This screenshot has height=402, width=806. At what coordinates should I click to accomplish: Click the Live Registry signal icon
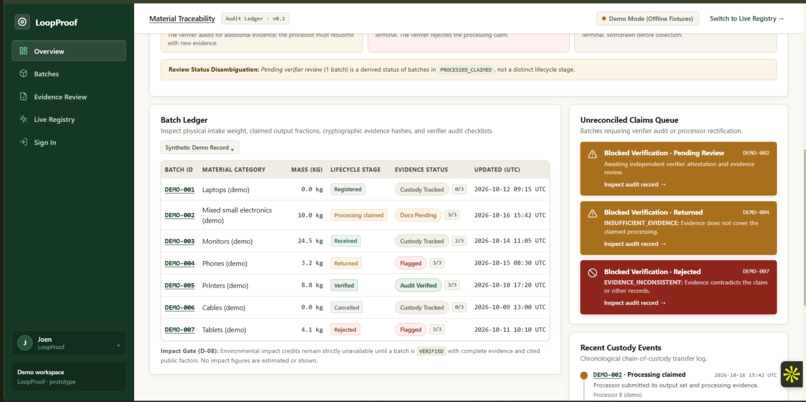[23, 119]
